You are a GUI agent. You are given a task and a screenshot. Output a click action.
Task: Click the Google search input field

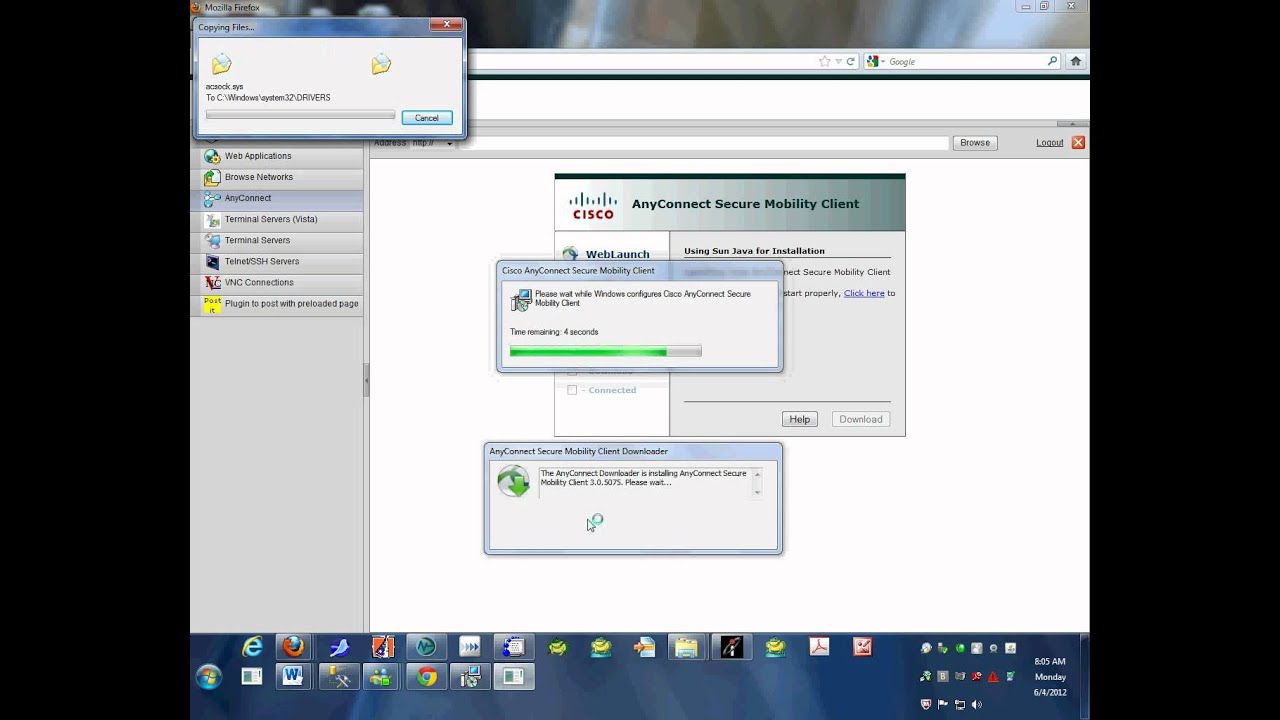pos(966,61)
